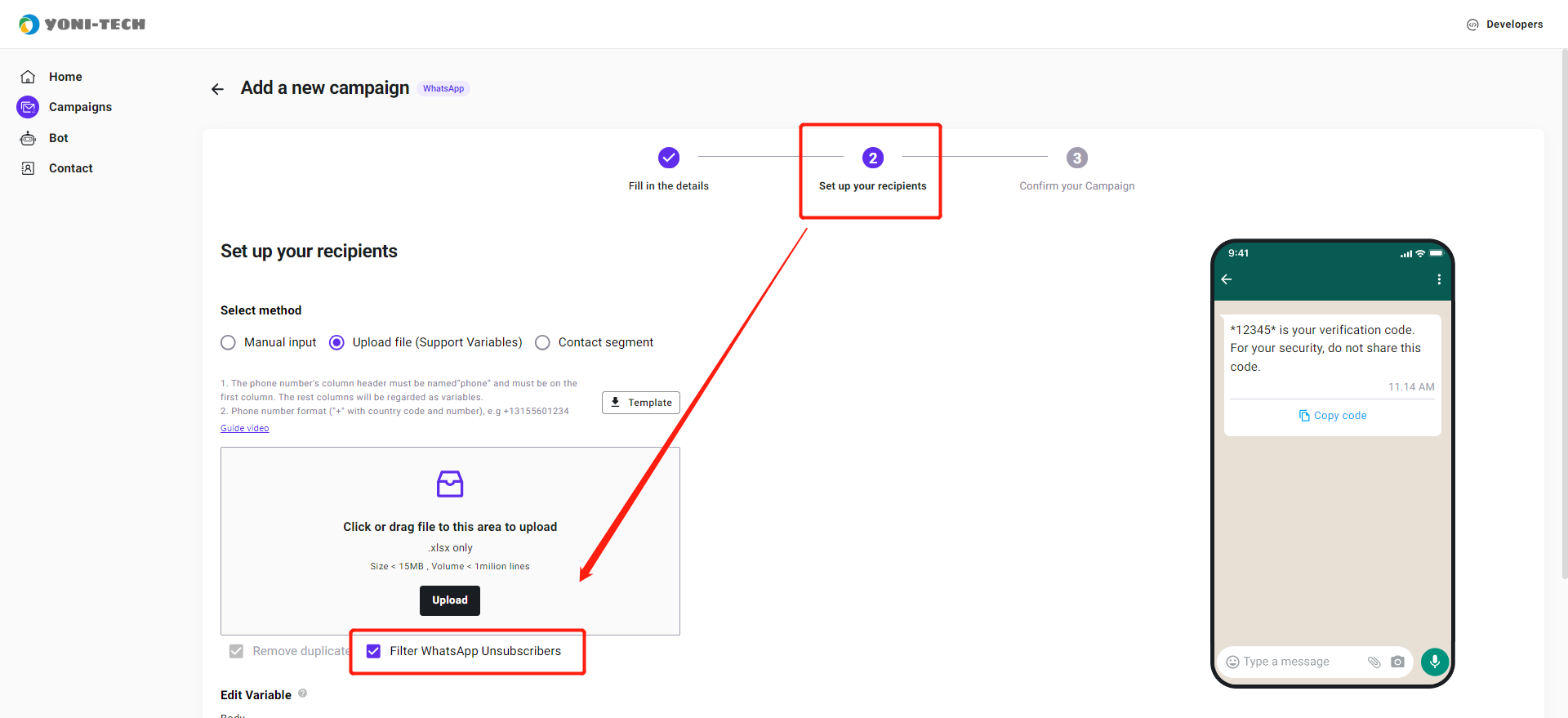The width and height of the screenshot is (1568, 718).
Task: Open Home in the sidebar
Action: pyautogui.click(x=65, y=77)
